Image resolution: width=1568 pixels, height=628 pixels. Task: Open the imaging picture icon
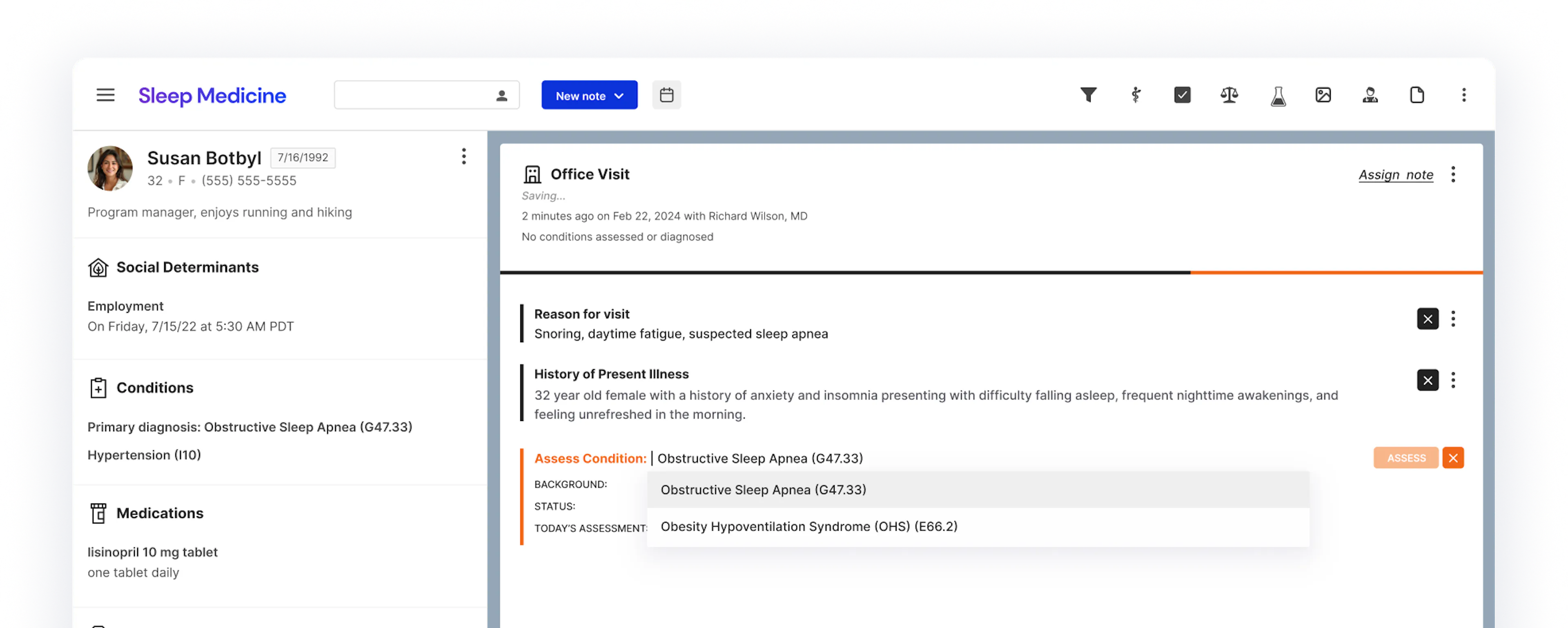[x=1323, y=95]
